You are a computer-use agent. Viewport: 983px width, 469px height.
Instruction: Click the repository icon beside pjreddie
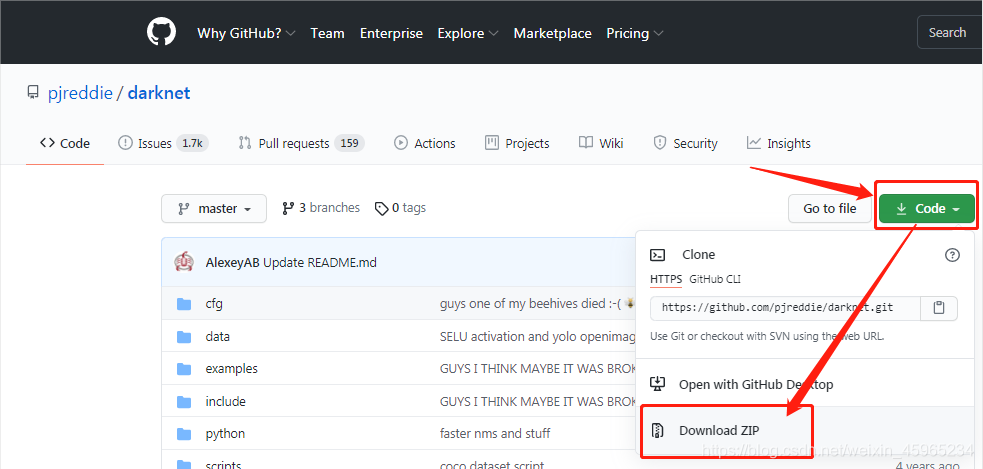[x=33, y=93]
